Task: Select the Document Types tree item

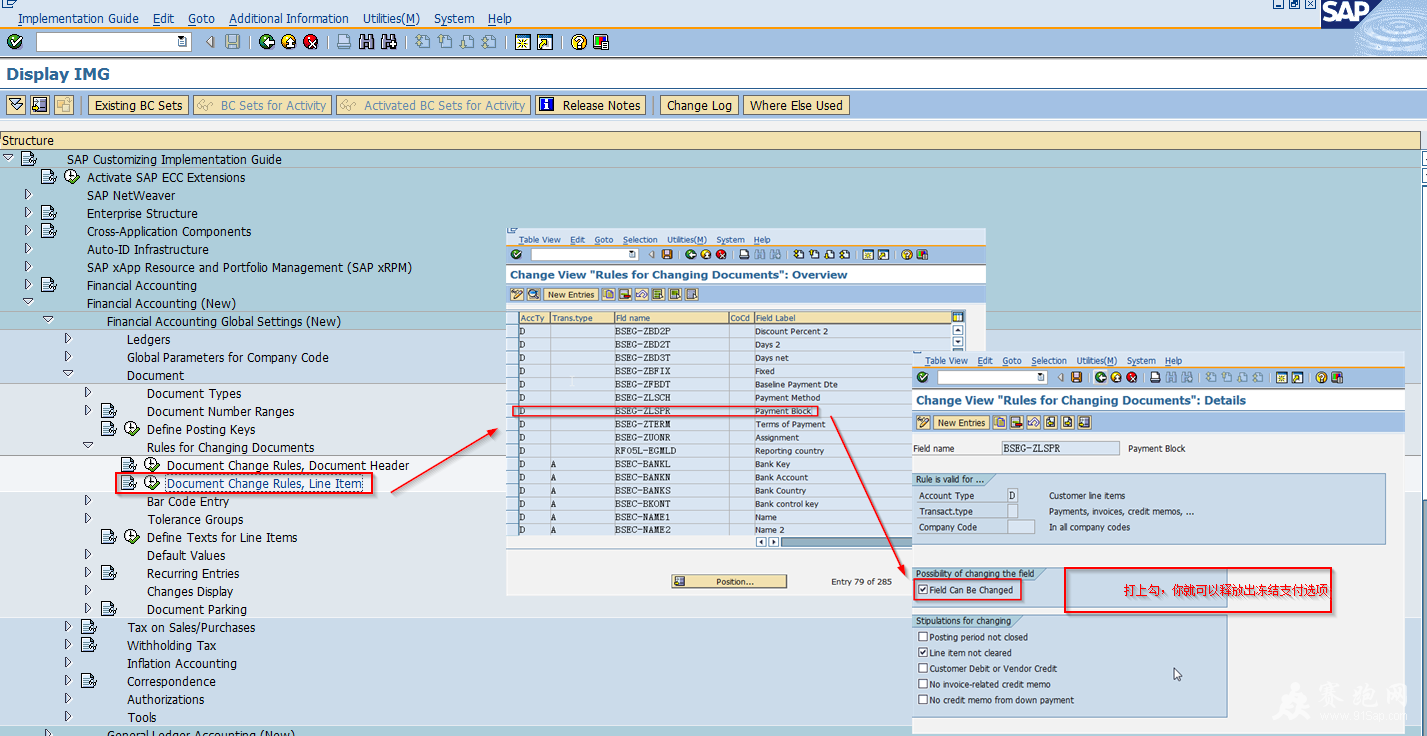Action: coord(194,393)
